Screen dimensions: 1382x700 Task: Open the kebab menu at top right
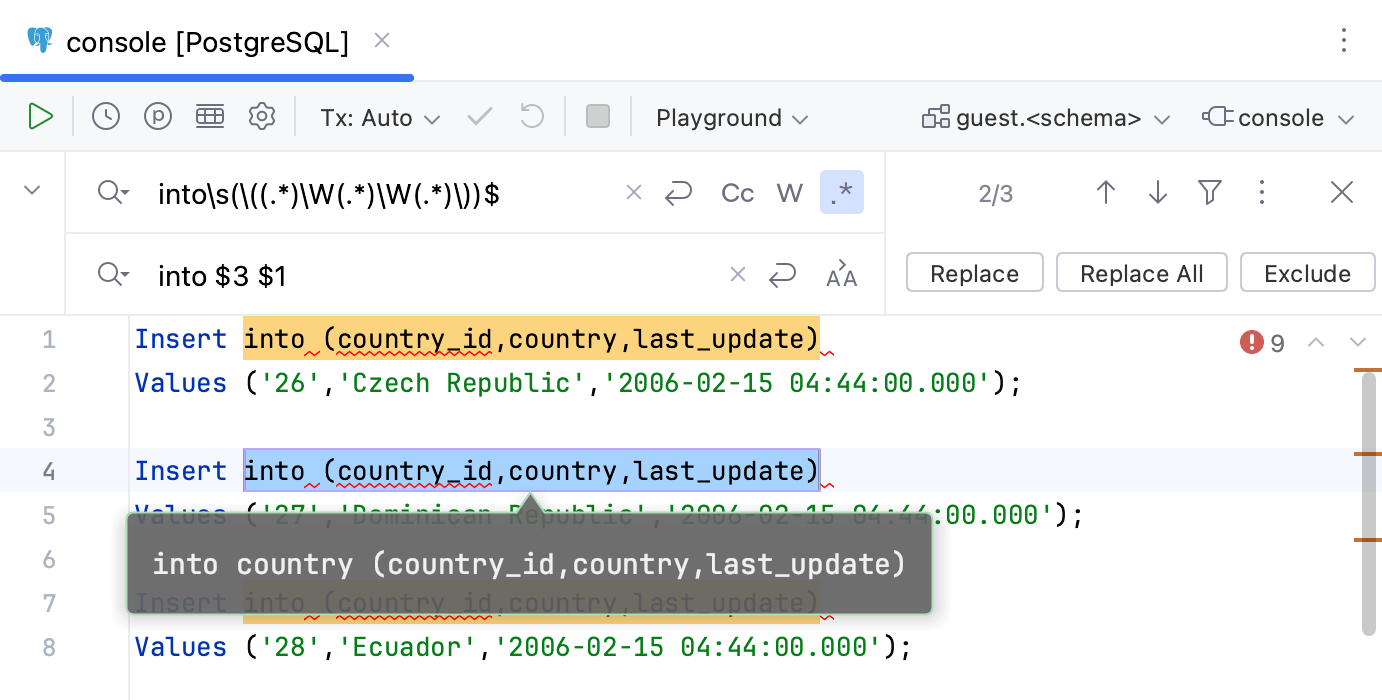pyautogui.click(x=1344, y=41)
